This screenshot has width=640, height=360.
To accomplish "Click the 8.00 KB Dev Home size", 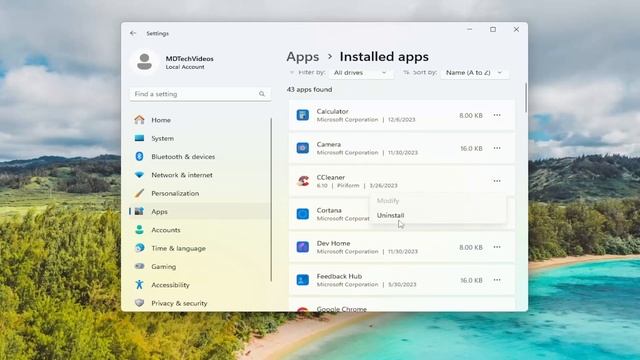I will coord(471,247).
